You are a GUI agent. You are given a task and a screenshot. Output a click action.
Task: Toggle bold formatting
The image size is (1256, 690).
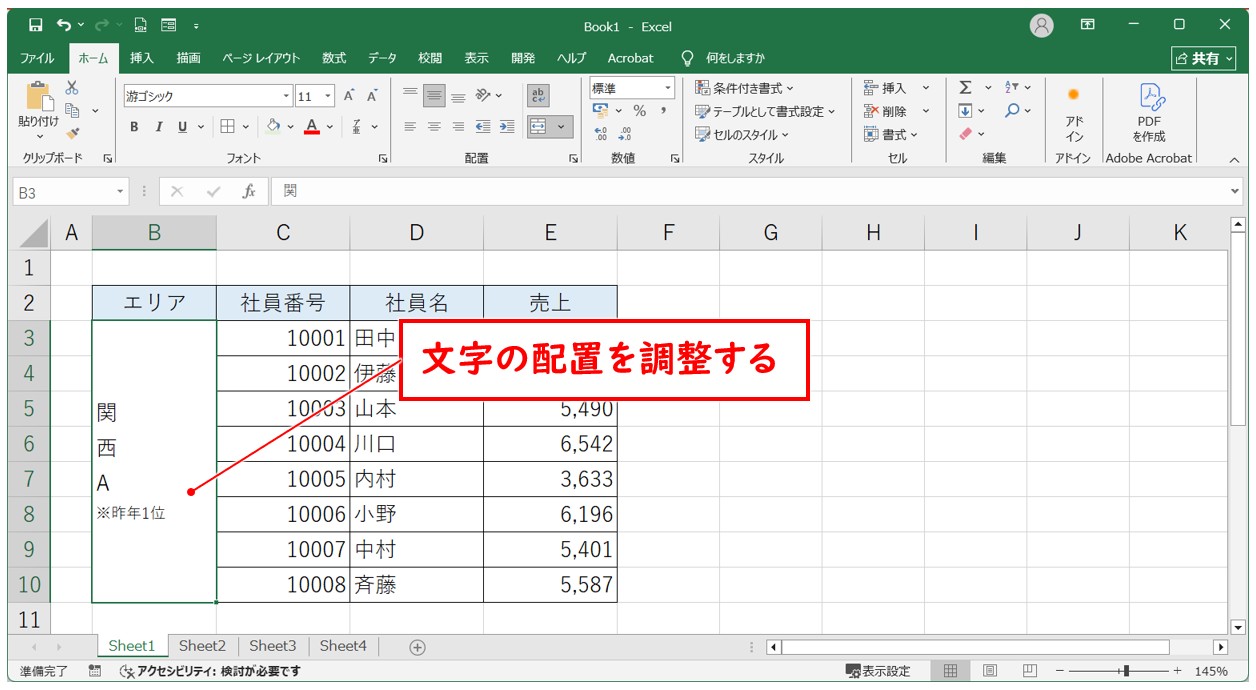[135, 127]
